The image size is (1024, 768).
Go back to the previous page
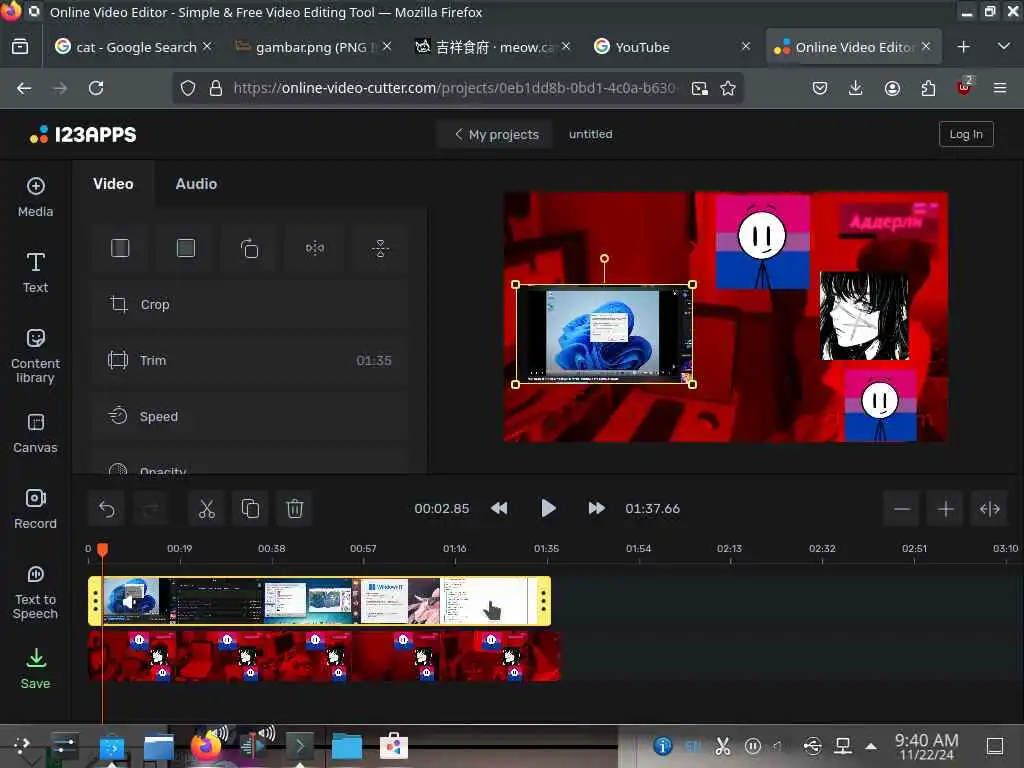click(24, 88)
